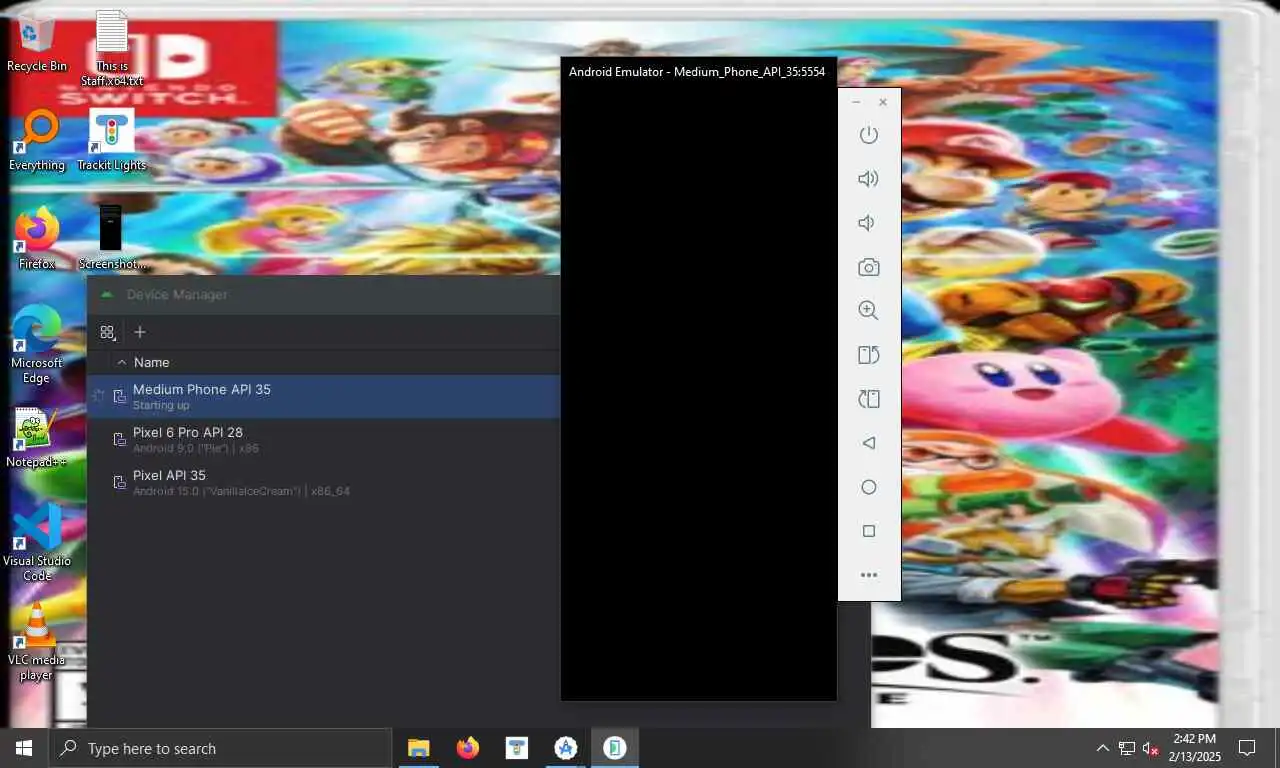
Task: Click the Pixel 6 Pro device icon
Action: [x=119, y=440]
